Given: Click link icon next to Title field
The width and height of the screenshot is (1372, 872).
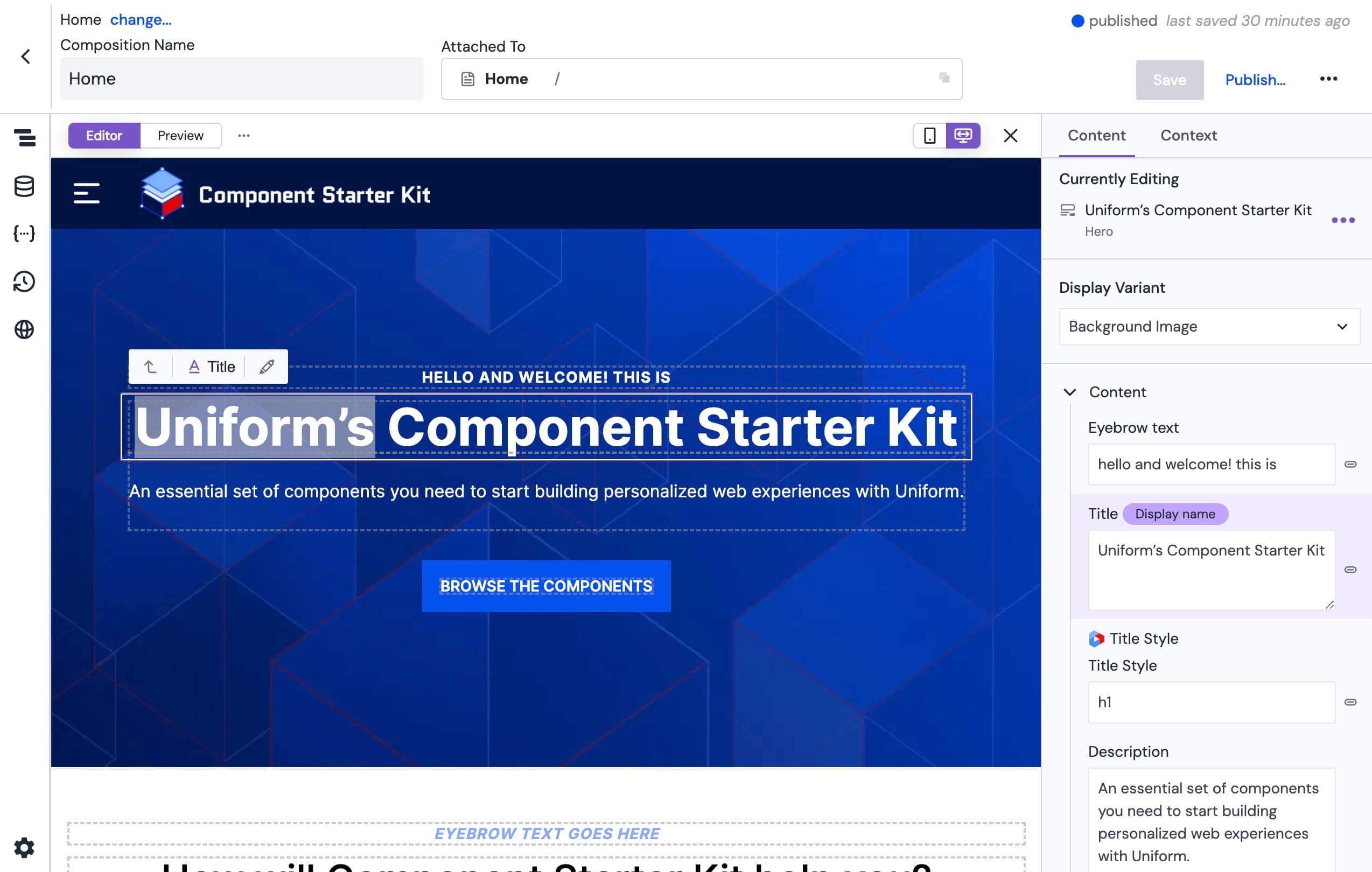Looking at the screenshot, I should [1350, 569].
